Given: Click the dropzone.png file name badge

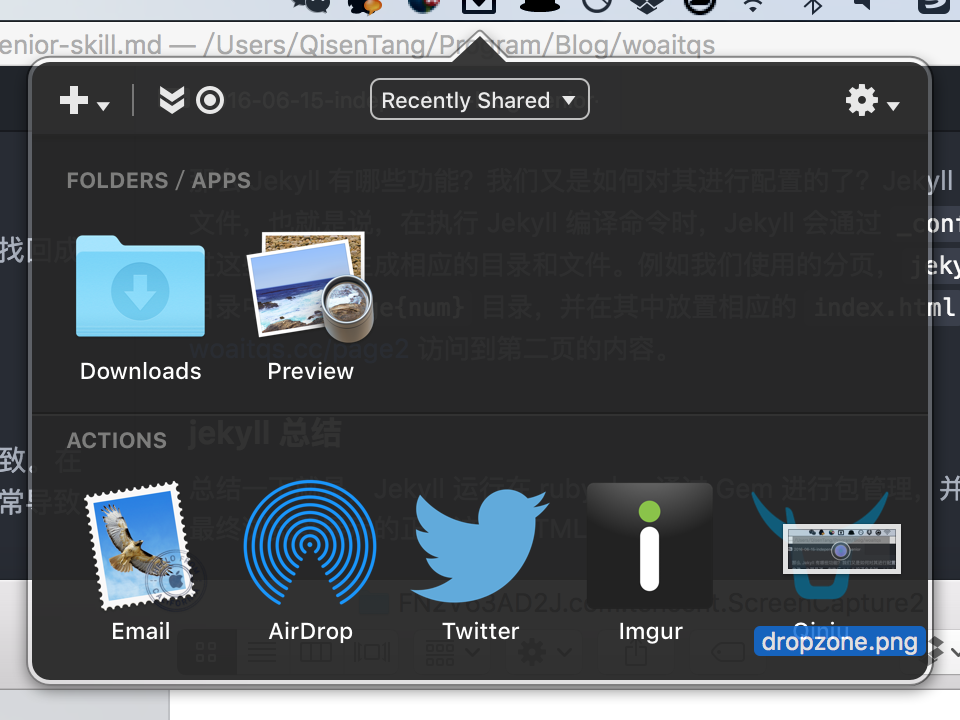Looking at the screenshot, I should (x=839, y=642).
